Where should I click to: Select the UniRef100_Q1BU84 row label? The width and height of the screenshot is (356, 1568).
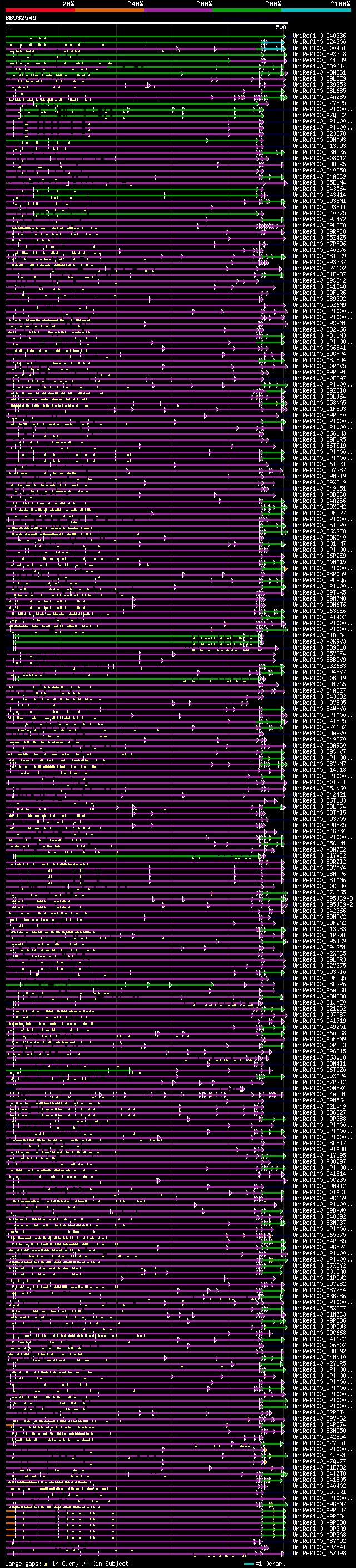click(x=319, y=635)
